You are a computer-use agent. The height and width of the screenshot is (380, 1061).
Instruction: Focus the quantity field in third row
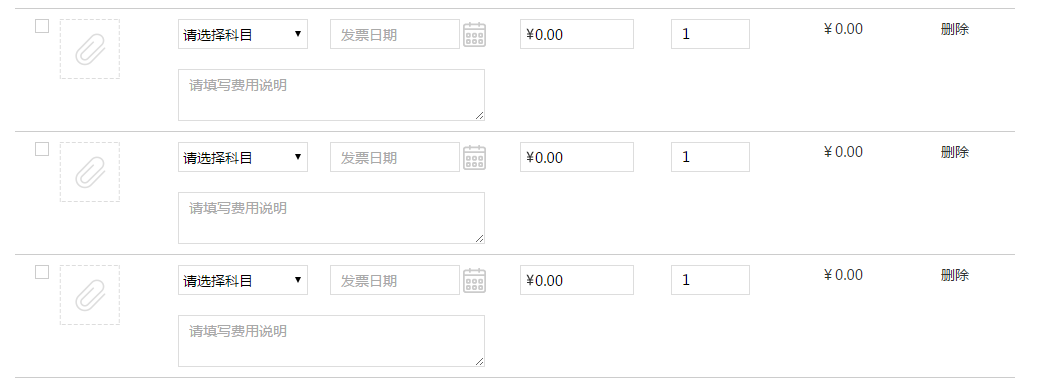[710, 281]
